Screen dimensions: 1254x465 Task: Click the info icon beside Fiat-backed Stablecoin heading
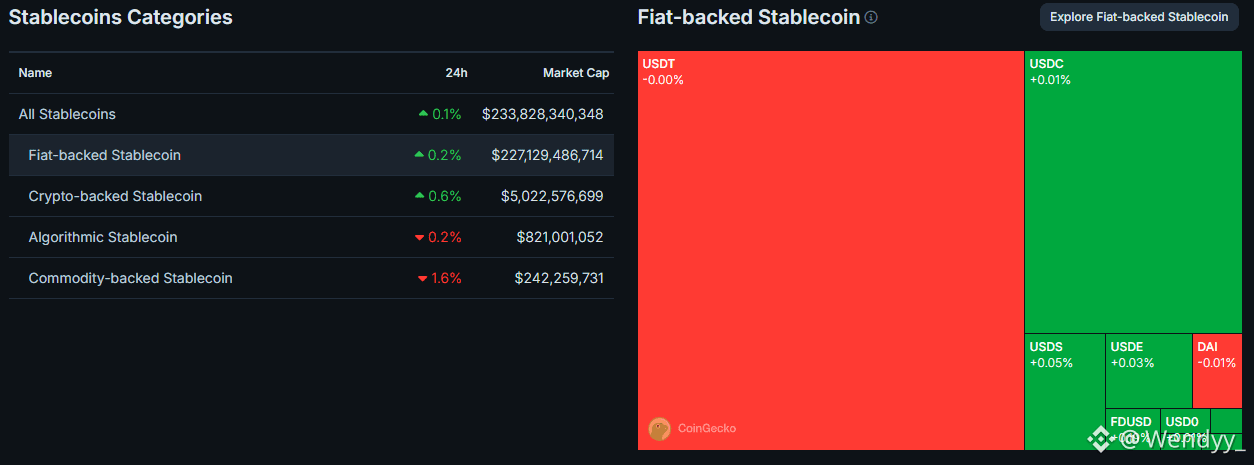[x=871, y=18]
